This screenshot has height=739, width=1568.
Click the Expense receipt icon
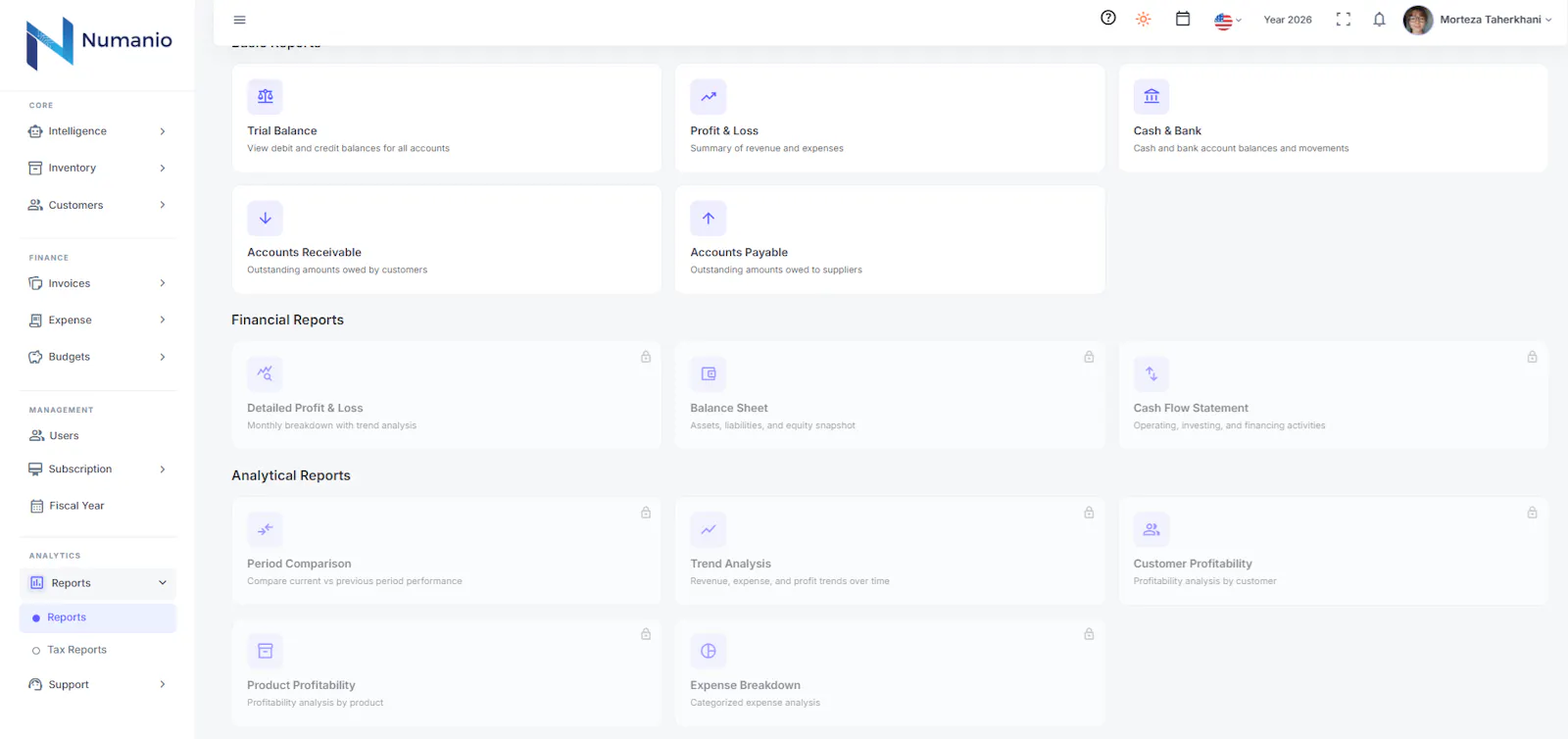tap(36, 320)
